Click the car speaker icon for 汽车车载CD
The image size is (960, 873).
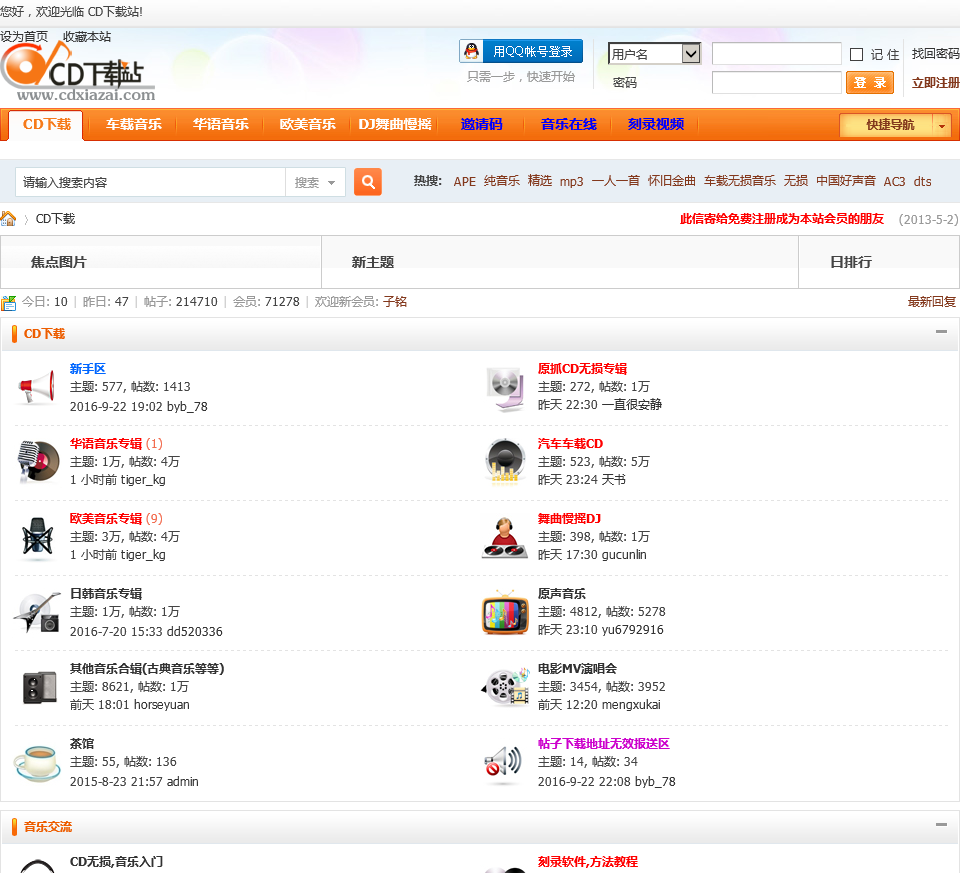click(x=505, y=461)
